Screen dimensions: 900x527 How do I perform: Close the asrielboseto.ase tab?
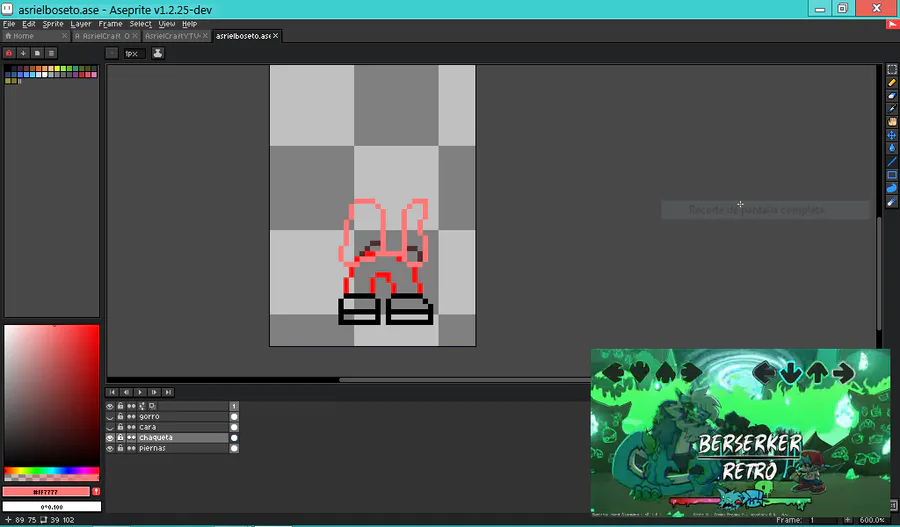tap(276, 36)
